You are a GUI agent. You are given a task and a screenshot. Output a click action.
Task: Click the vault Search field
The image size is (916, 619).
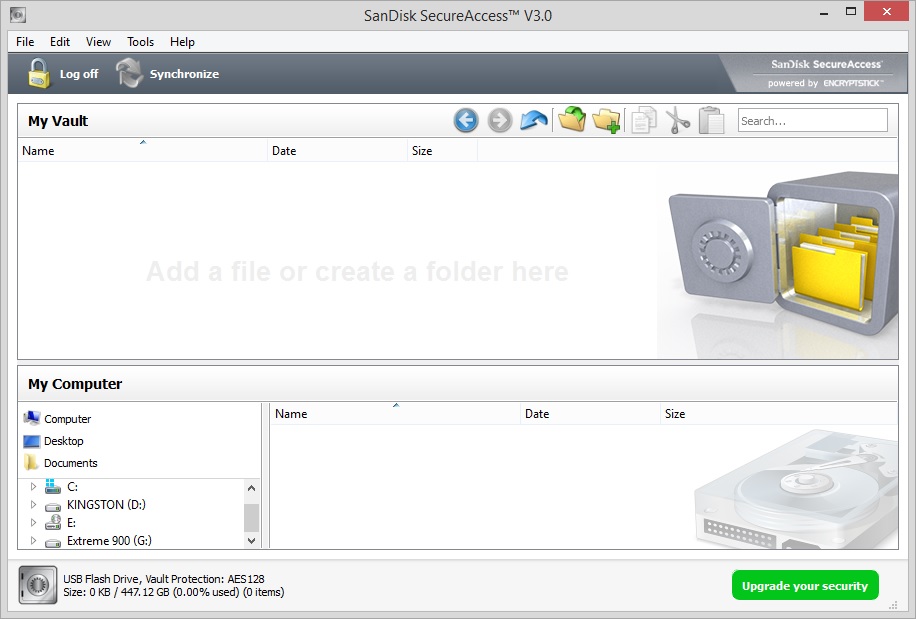coord(813,120)
